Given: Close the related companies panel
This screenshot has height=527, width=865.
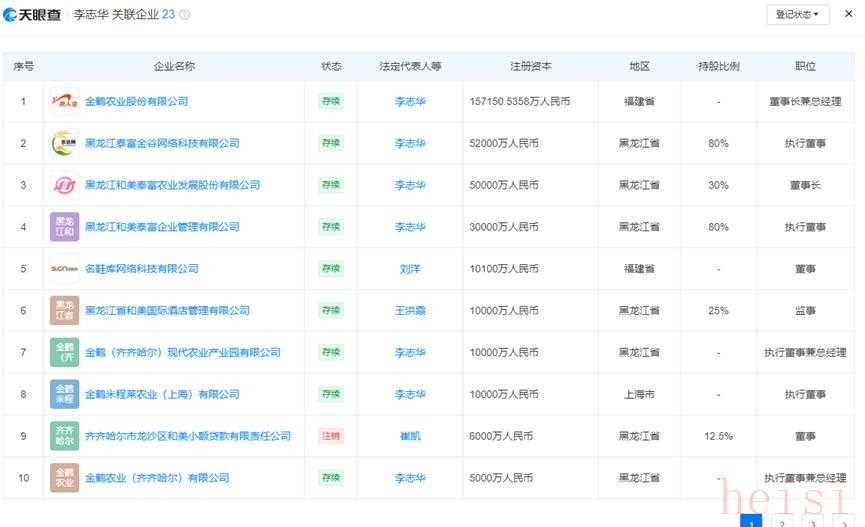Looking at the screenshot, I should pos(848,15).
